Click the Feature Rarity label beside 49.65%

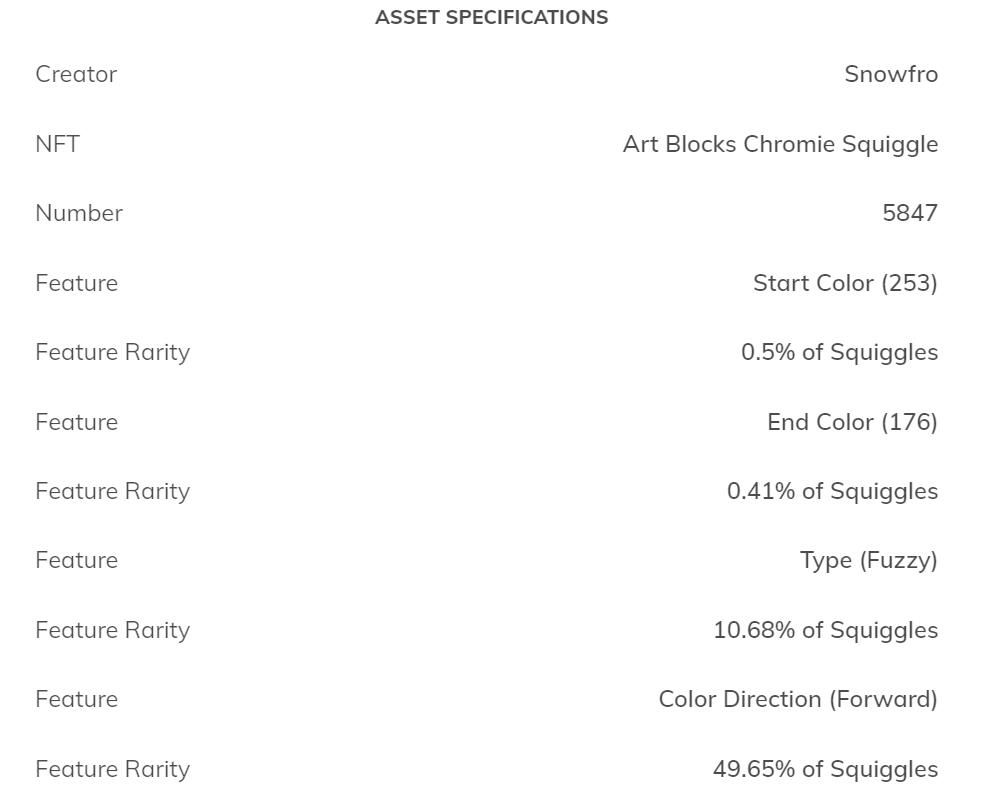(x=112, y=769)
